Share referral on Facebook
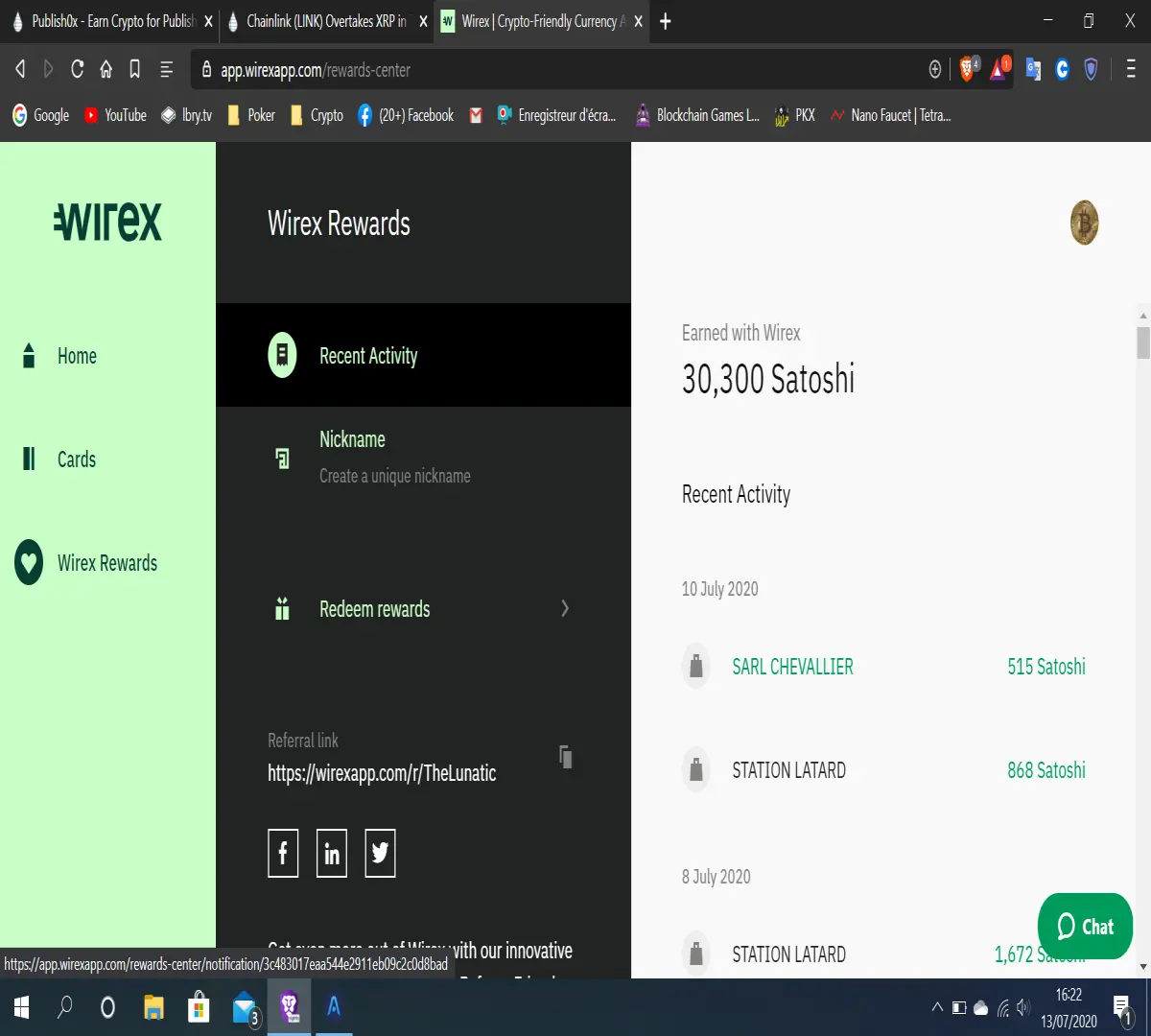 coord(283,853)
